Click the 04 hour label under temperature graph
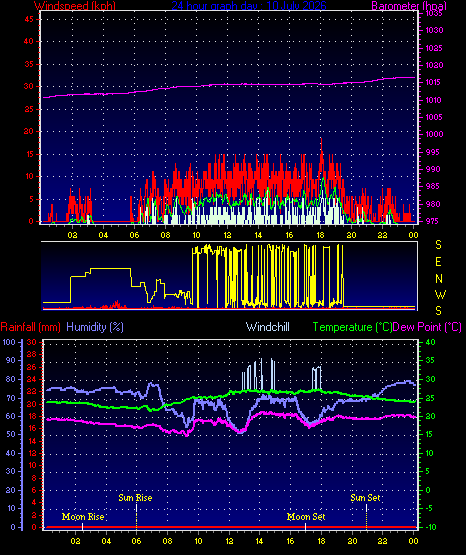Image resolution: width=466 pixels, height=555 pixels. [106, 541]
